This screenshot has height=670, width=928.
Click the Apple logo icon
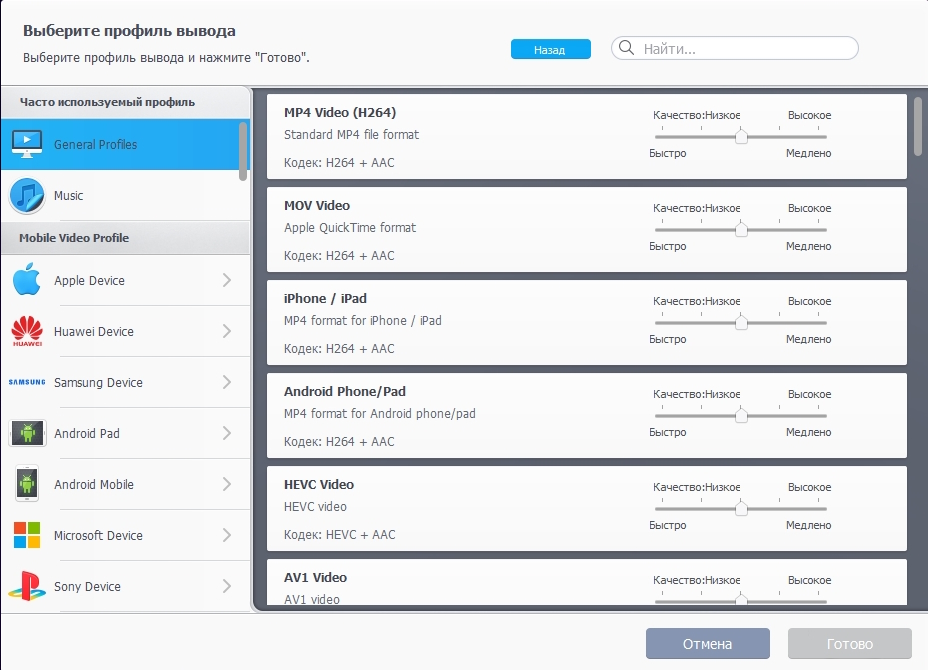click(x=27, y=279)
